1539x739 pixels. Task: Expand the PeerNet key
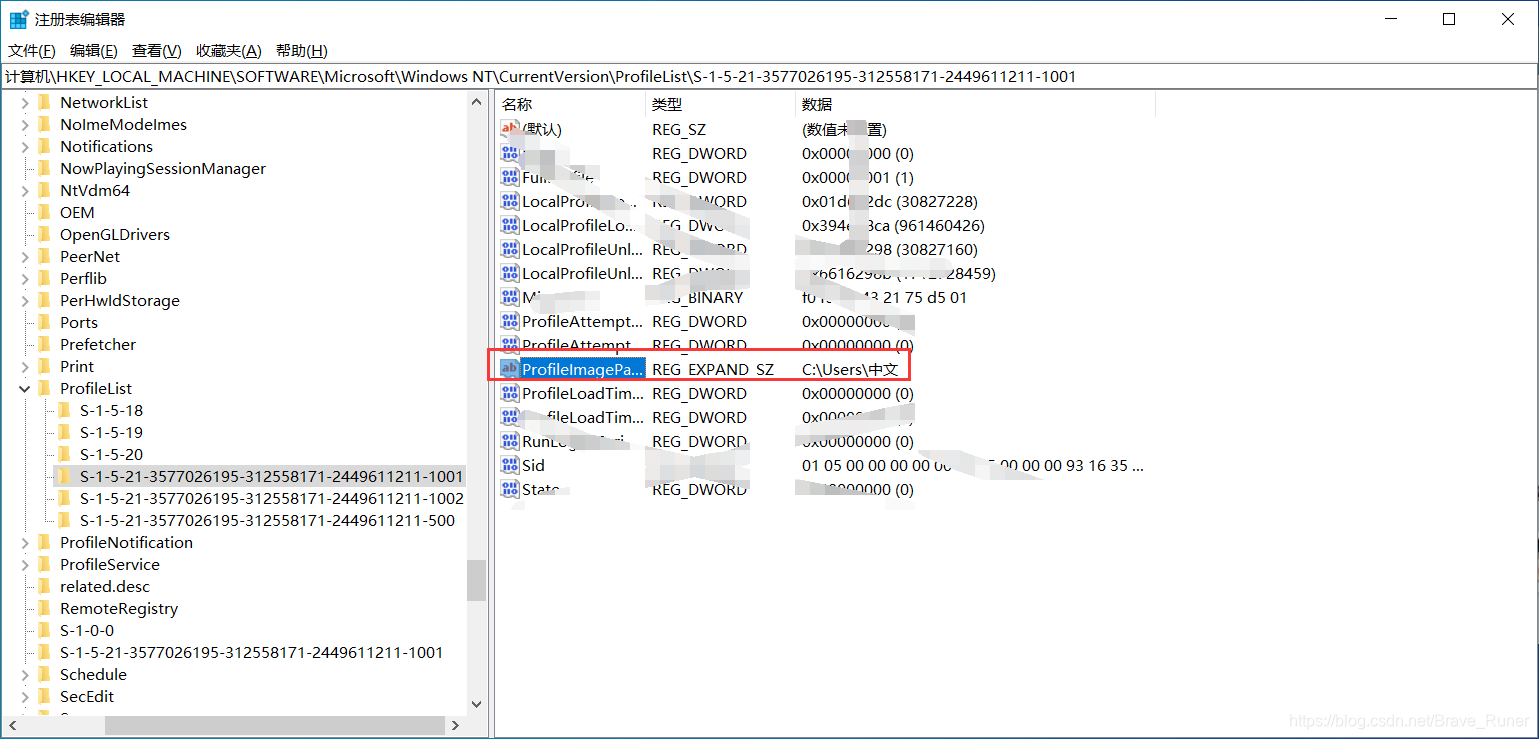coord(25,256)
